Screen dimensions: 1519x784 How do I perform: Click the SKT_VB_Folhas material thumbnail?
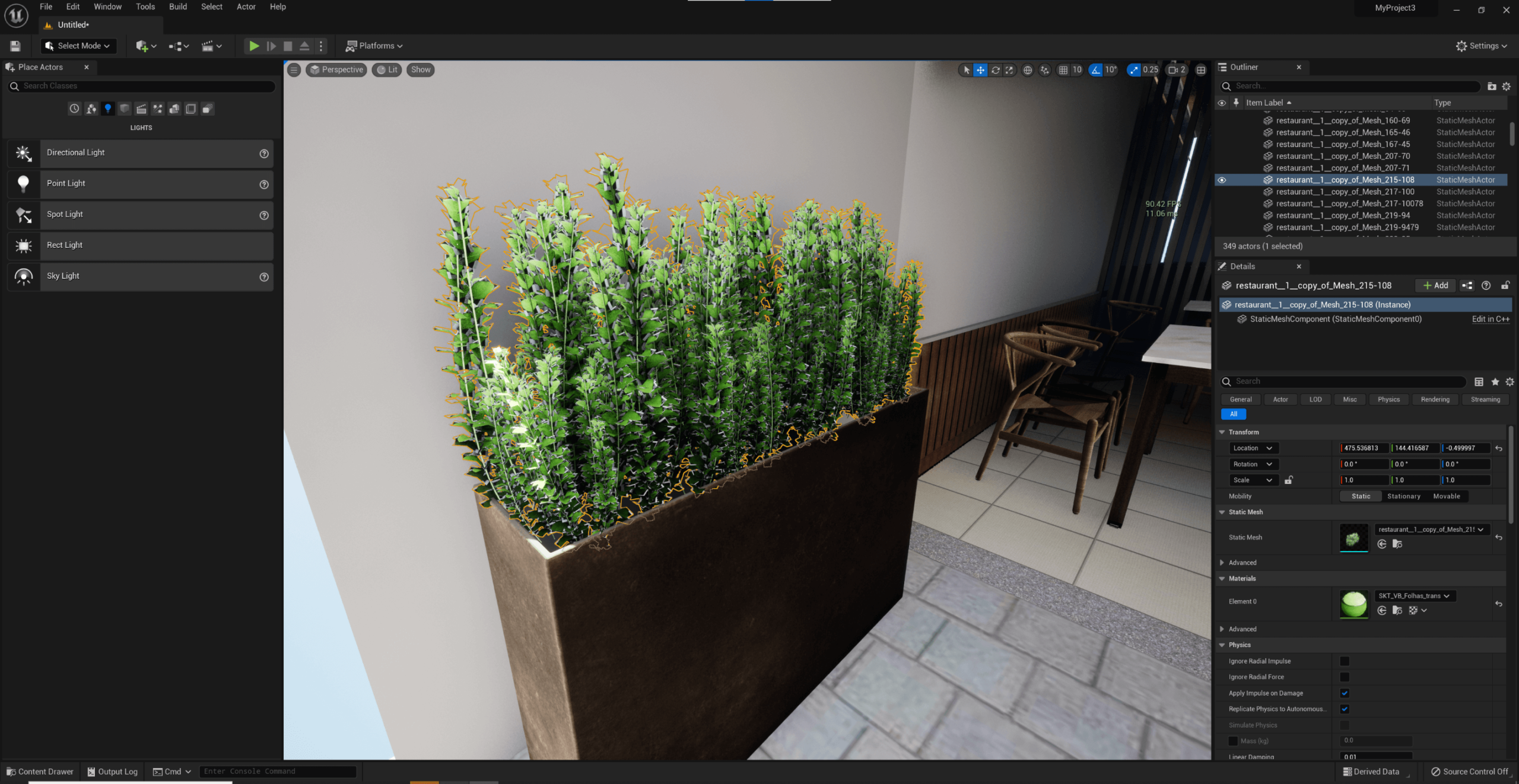[x=1353, y=604]
